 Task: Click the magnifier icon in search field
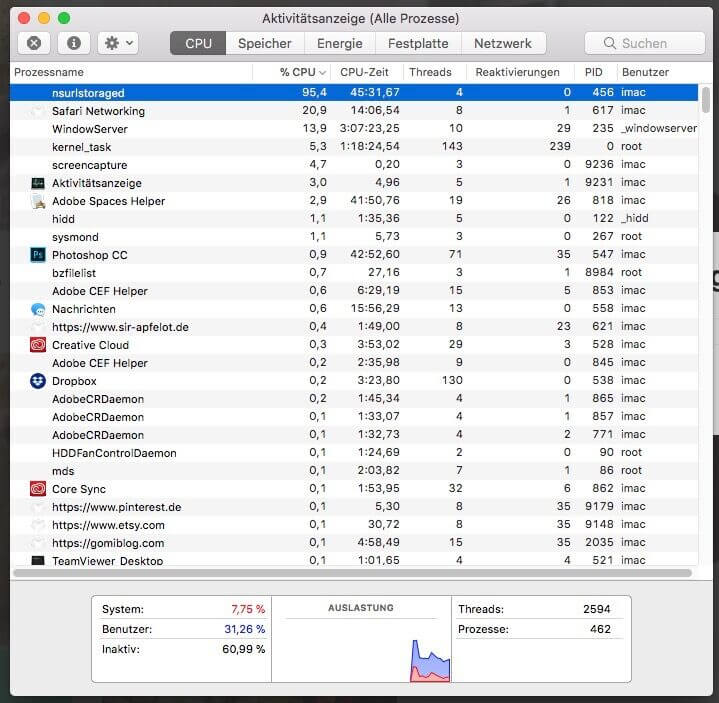[x=609, y=43]
